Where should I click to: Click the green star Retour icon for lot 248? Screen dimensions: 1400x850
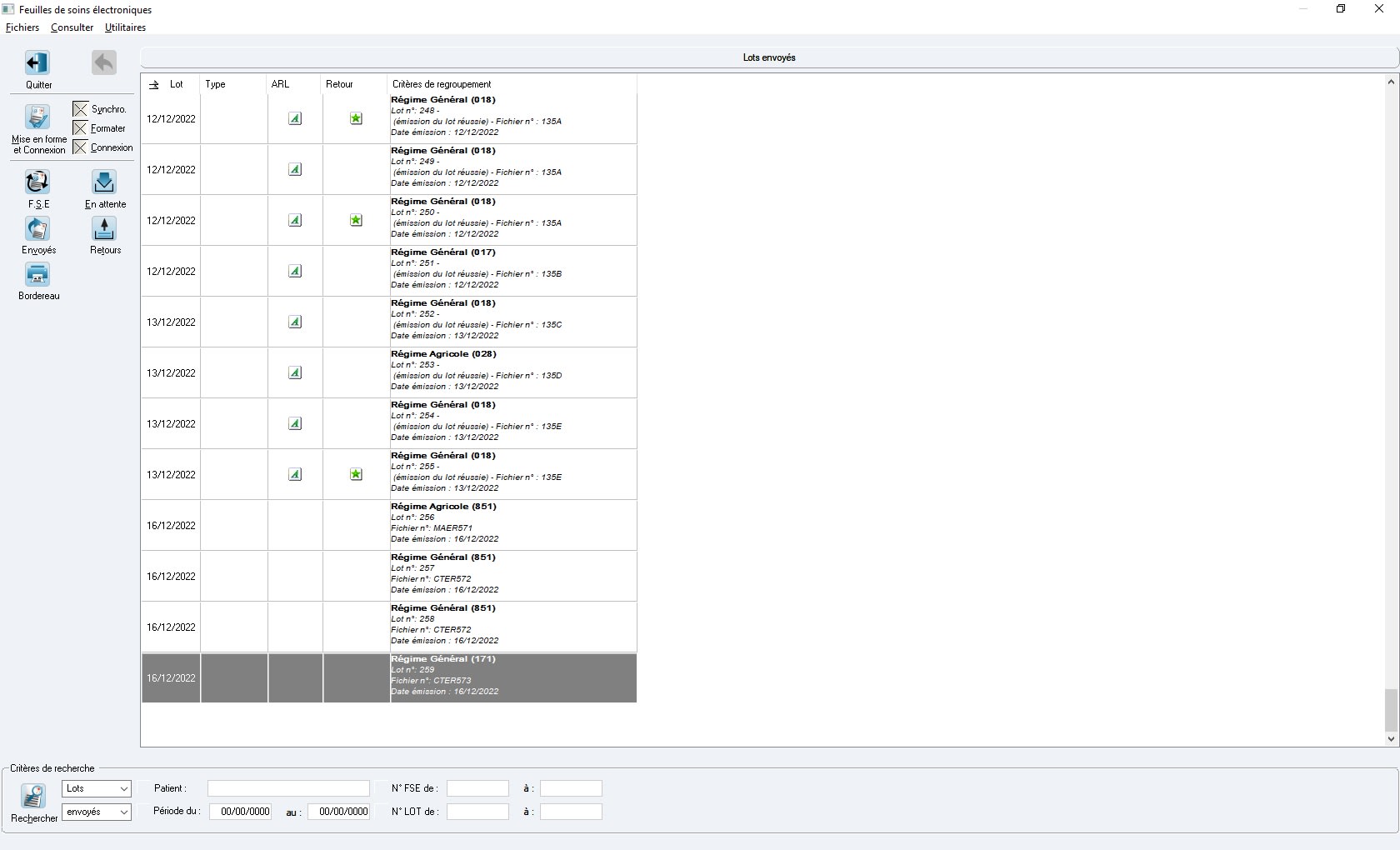(x=356, y=118)
